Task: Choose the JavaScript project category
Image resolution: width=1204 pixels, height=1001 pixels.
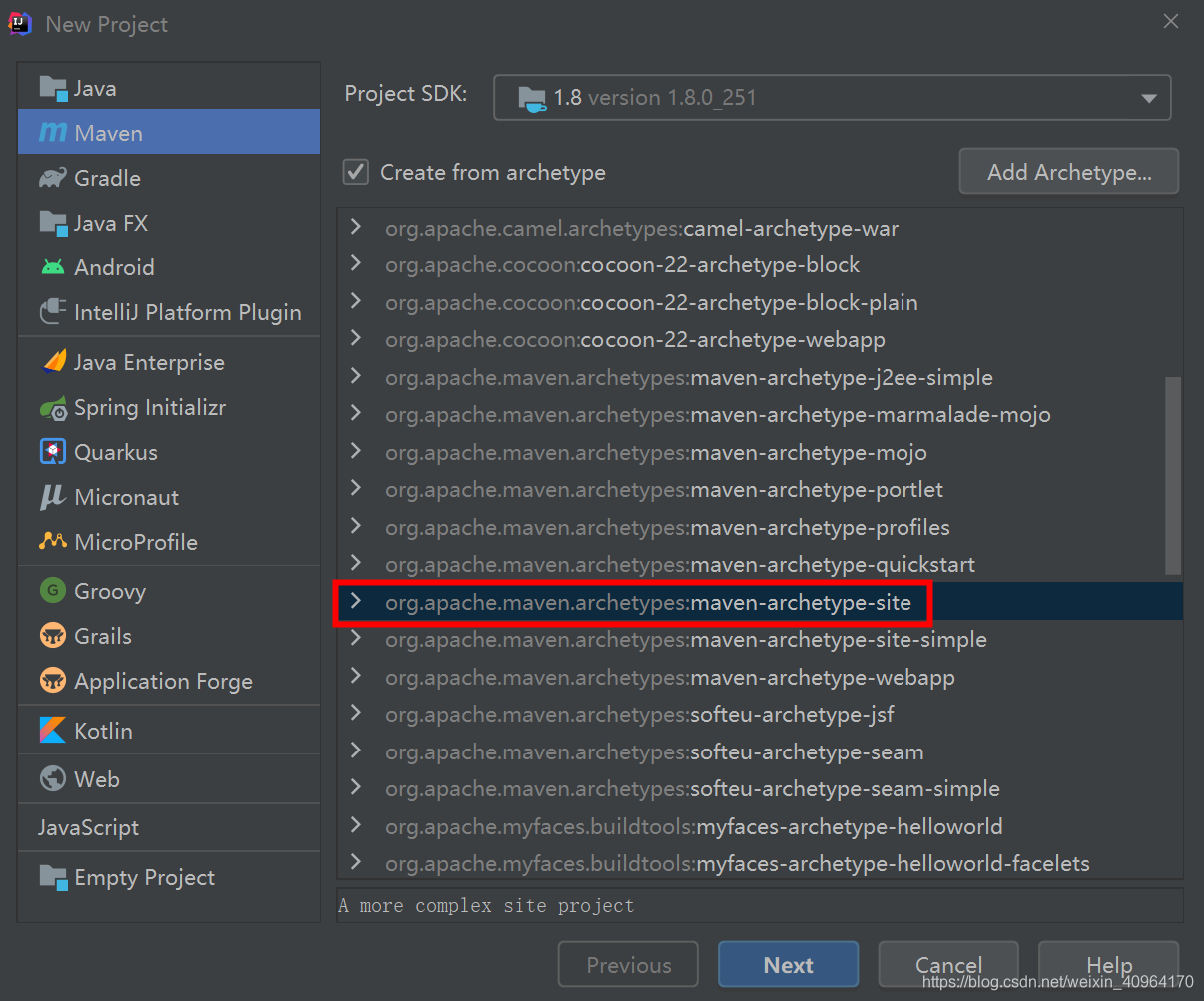Action: pos(170,827)
